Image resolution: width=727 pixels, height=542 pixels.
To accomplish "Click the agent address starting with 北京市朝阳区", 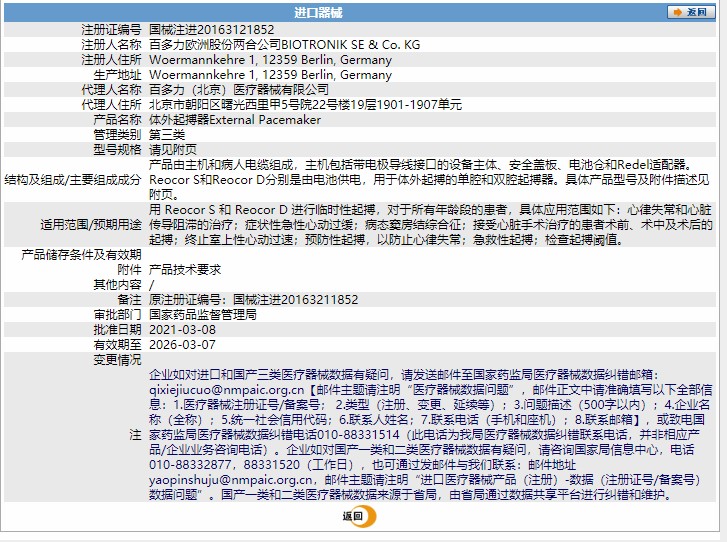I will [305, 105].
